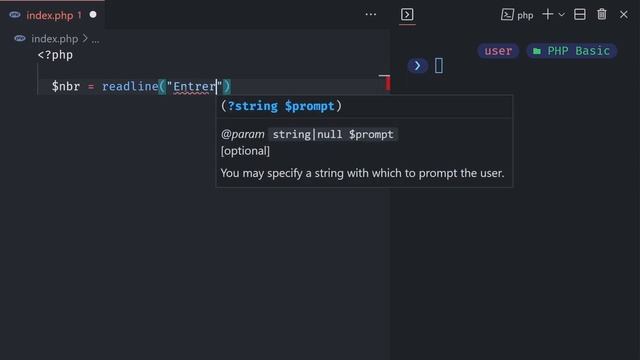The image size is (640, 360).
Task: Open the new terminal launch profile dropdown
Action: point(562,15)
